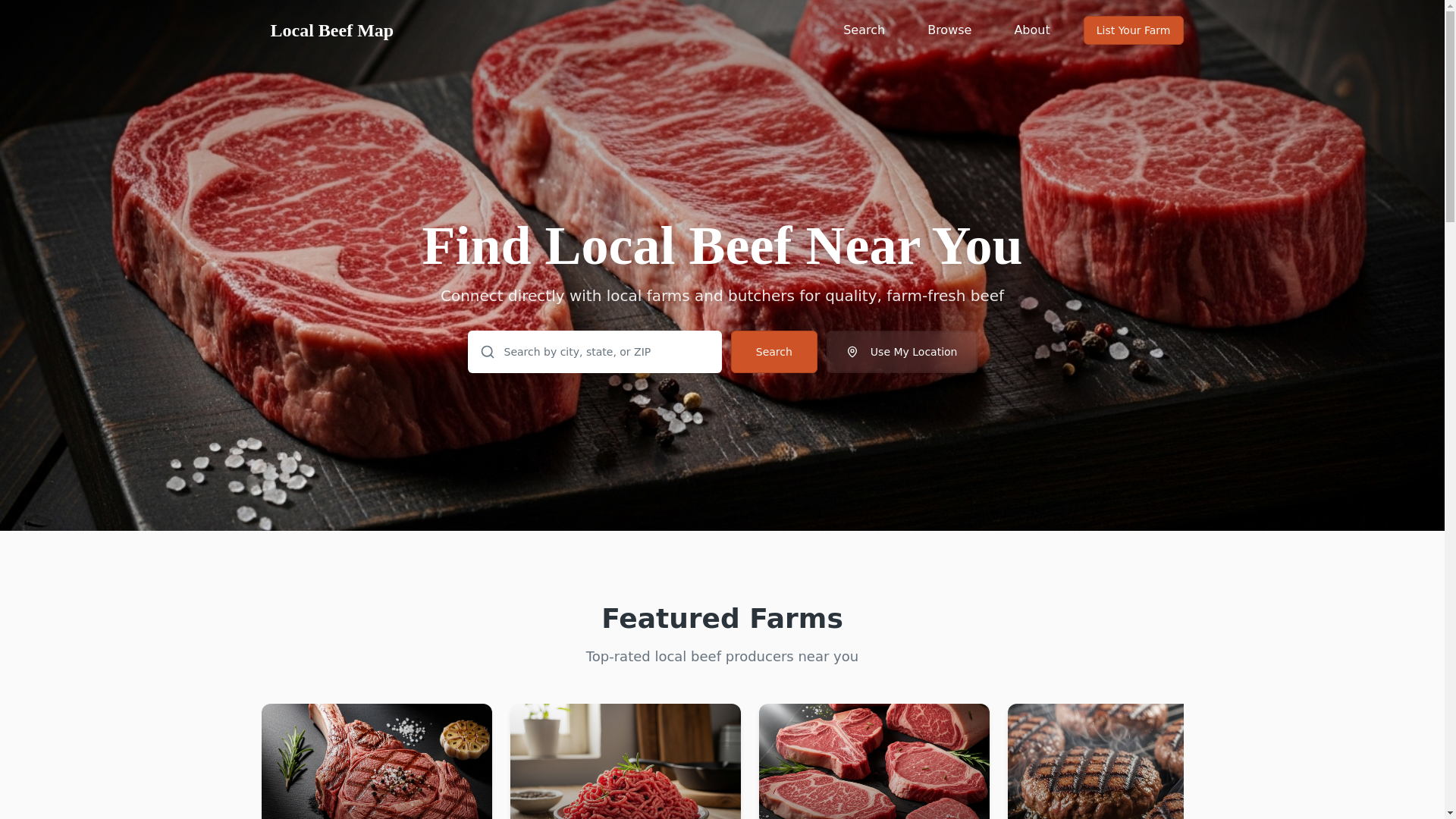Focus the city, state, or ZIP field

pos(595,352)
